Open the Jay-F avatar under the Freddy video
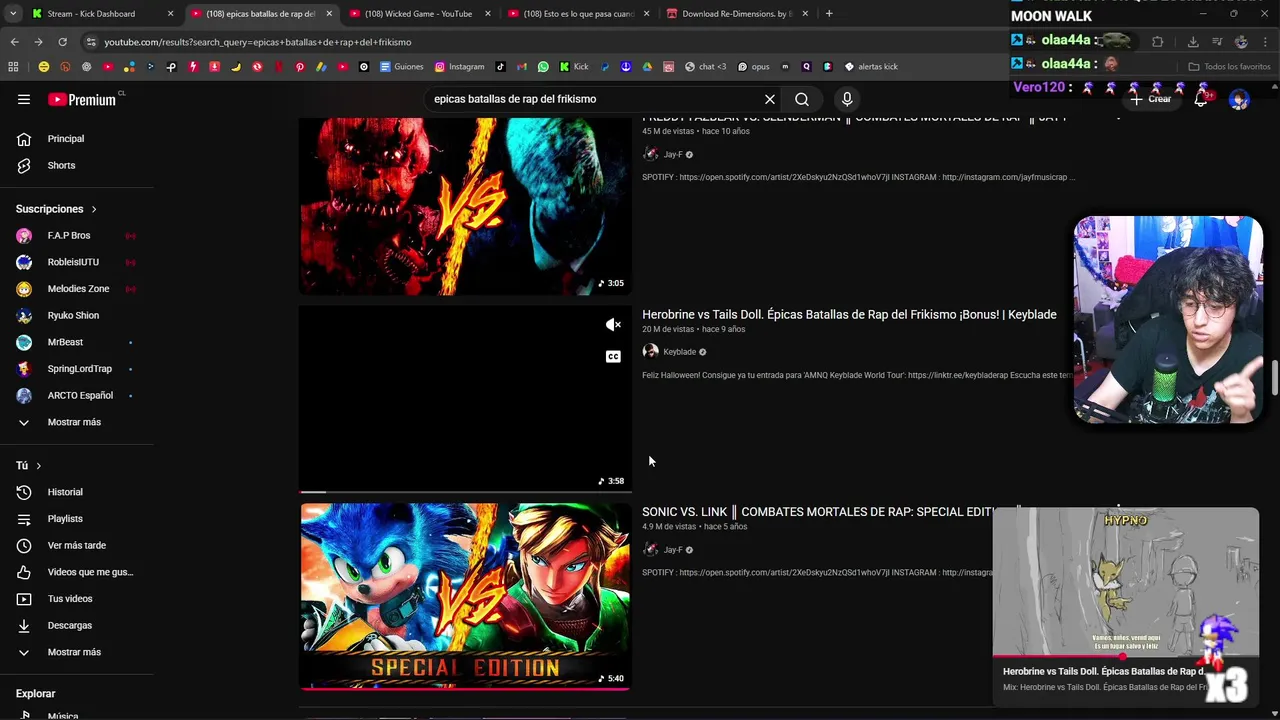The height and width of the screenshot is (720, 1280). point(650,154)
